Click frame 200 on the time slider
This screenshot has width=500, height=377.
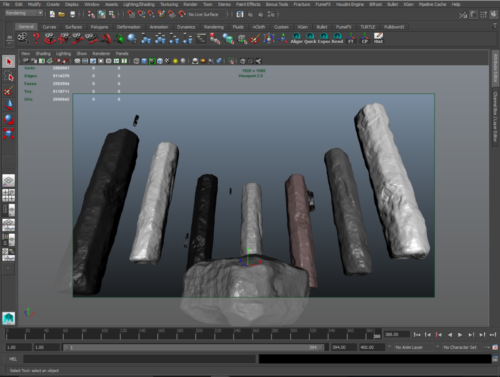(x=197, y=334)
